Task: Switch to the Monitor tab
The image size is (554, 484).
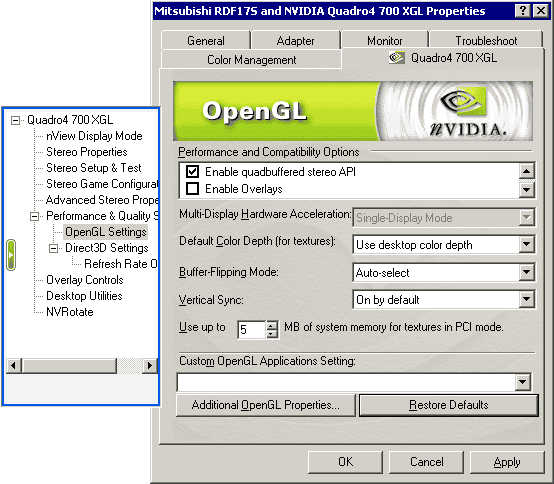Action: (384, 41)
